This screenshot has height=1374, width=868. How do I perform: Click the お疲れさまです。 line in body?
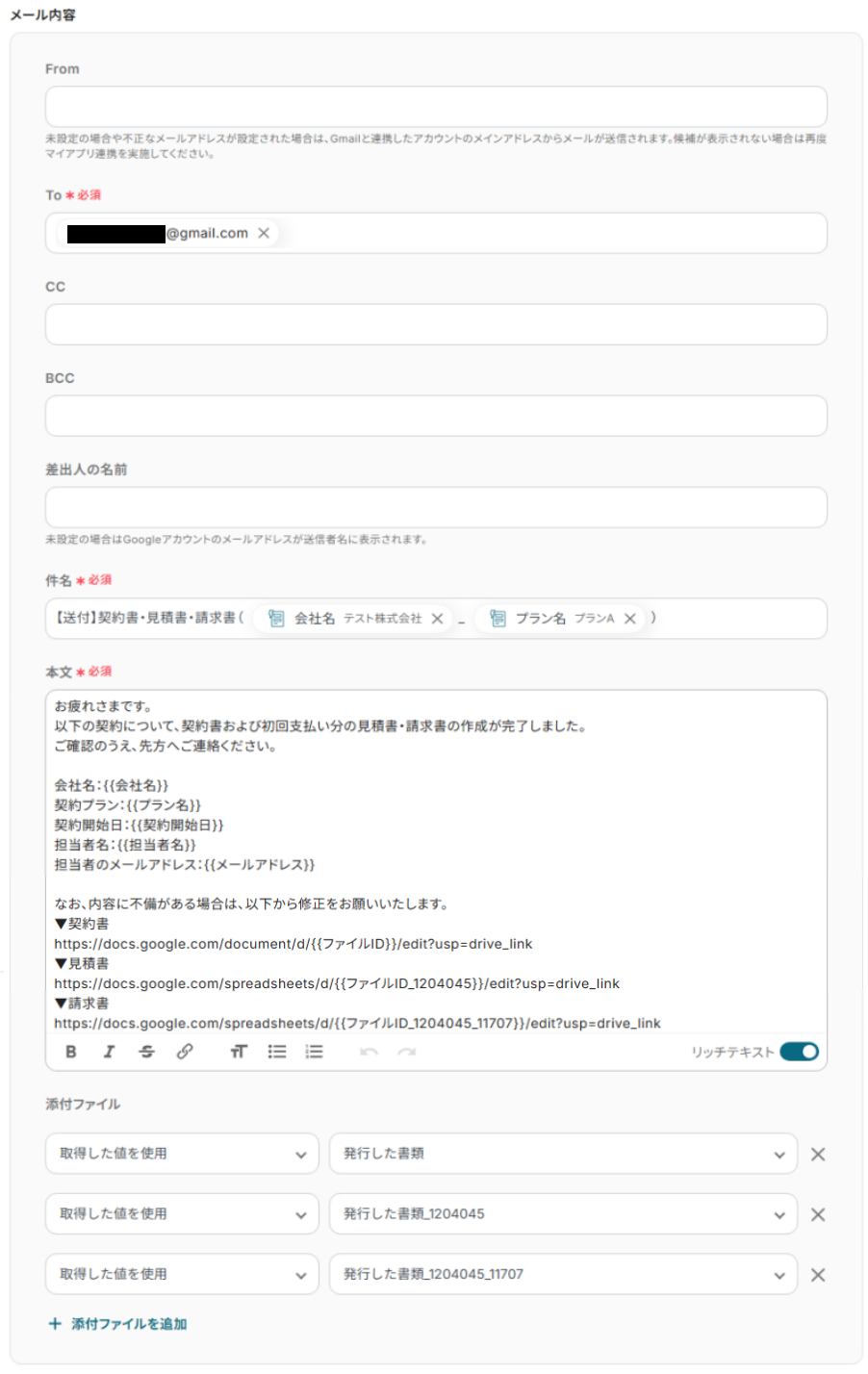pos(103,706)
